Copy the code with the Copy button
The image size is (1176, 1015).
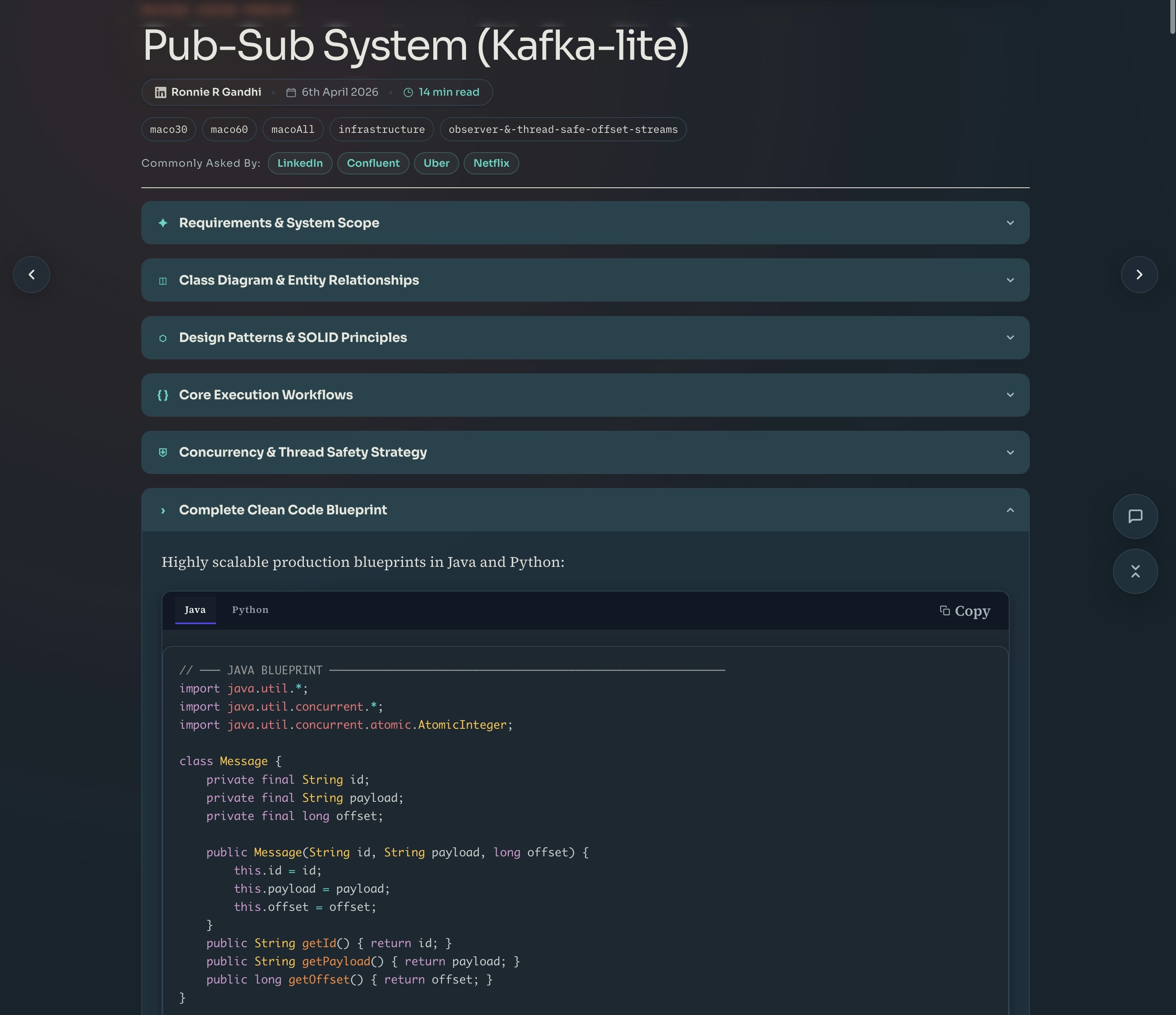coord(965,611)
